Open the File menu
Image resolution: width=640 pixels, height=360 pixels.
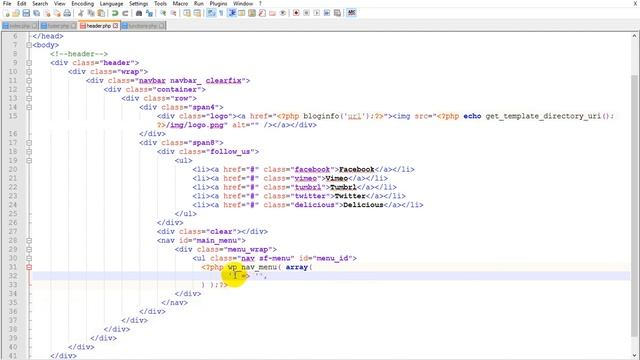coord(7,3)
